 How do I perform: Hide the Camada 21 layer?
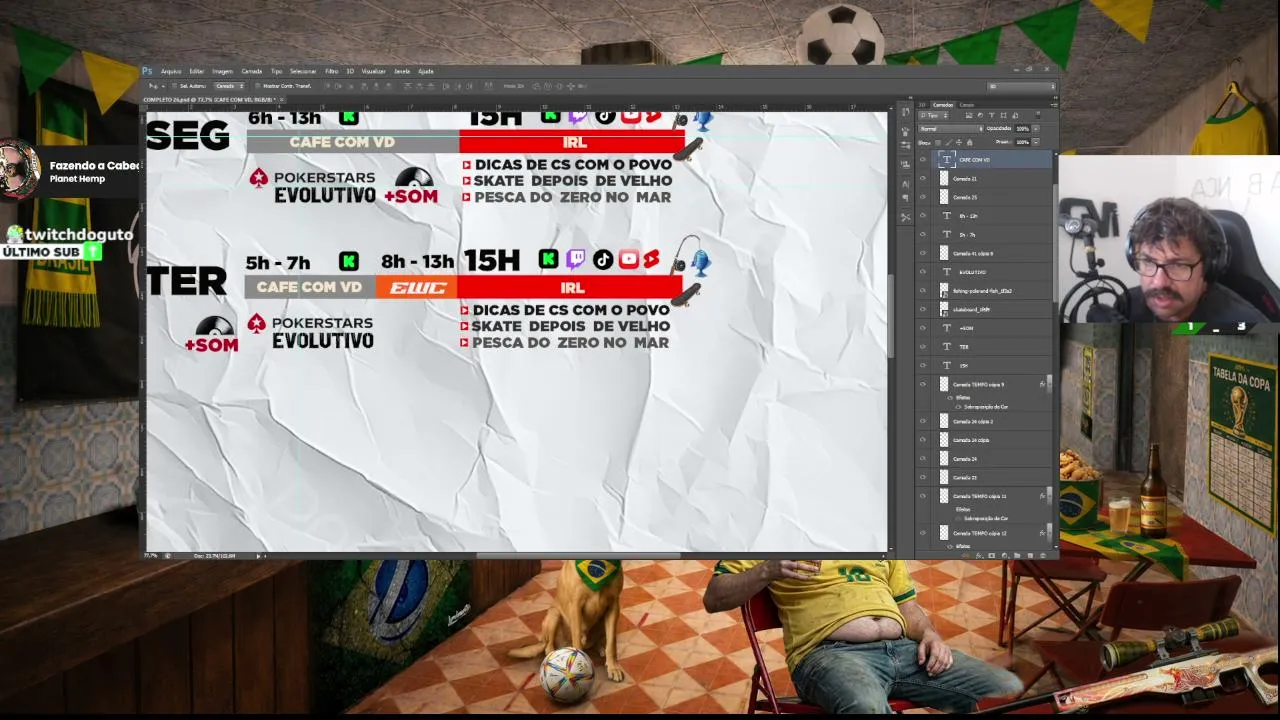click(923, 179)
